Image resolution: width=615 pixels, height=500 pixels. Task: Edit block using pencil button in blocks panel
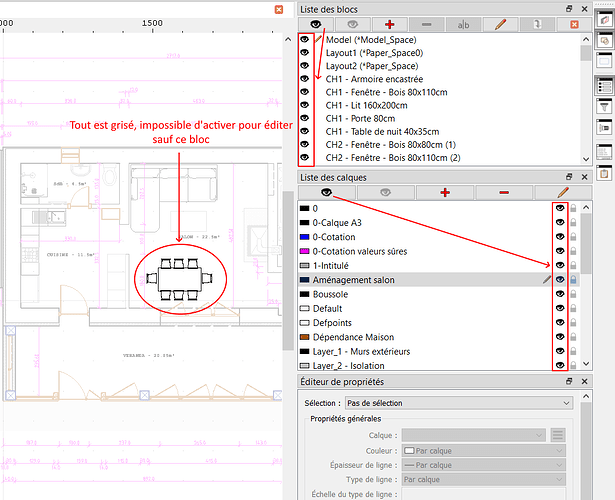click(500, 24)
